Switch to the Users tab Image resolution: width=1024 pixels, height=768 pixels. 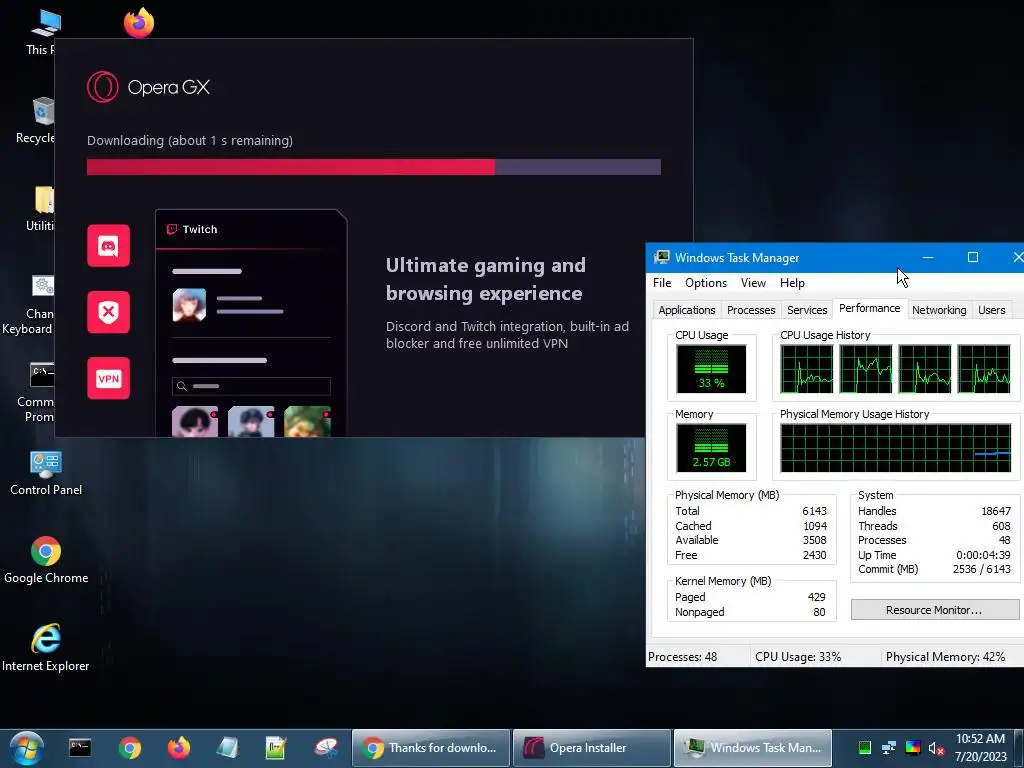991,310
